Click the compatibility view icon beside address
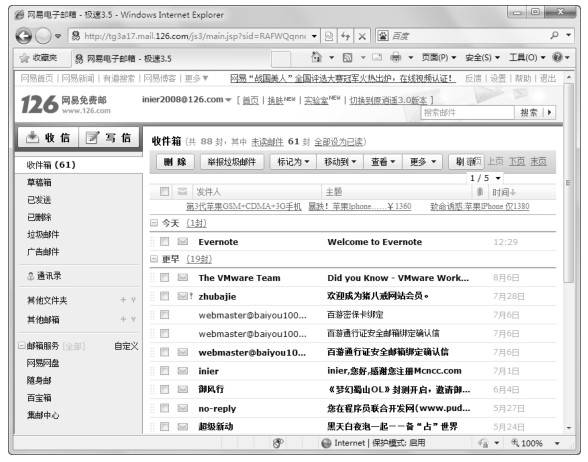 [x=329, y=36]
